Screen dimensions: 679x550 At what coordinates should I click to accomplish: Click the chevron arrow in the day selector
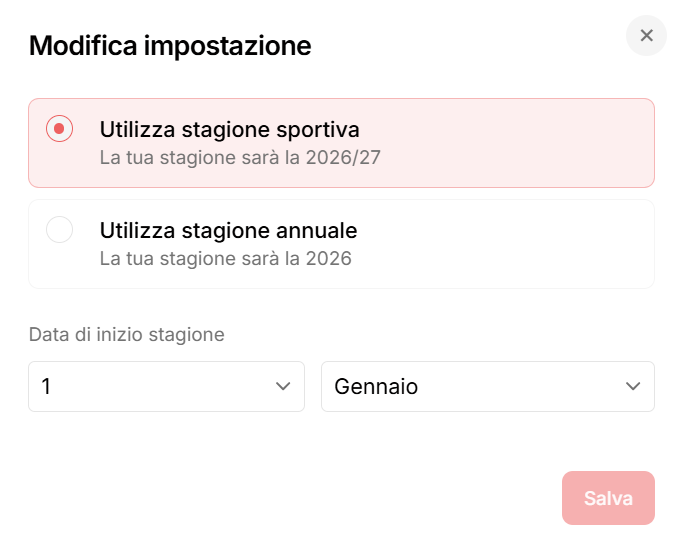coord(283,386)
